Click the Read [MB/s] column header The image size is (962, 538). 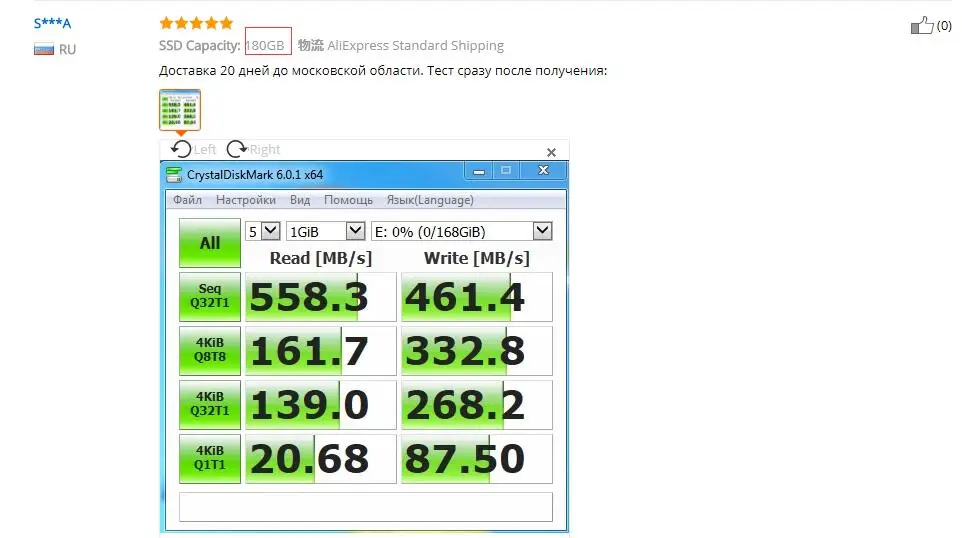[321, 258]
